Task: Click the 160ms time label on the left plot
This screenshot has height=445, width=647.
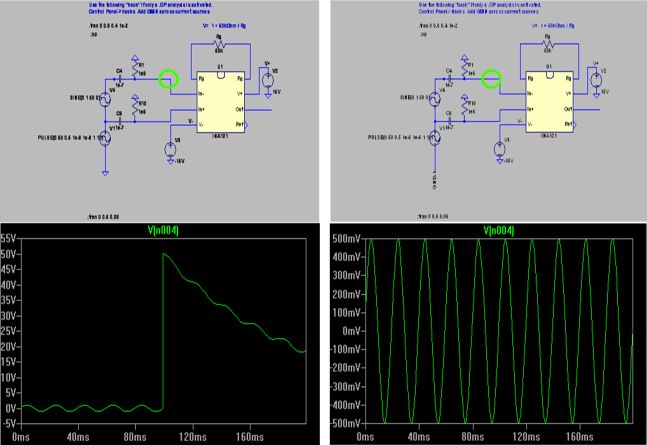Action: [x=250, y=437]
